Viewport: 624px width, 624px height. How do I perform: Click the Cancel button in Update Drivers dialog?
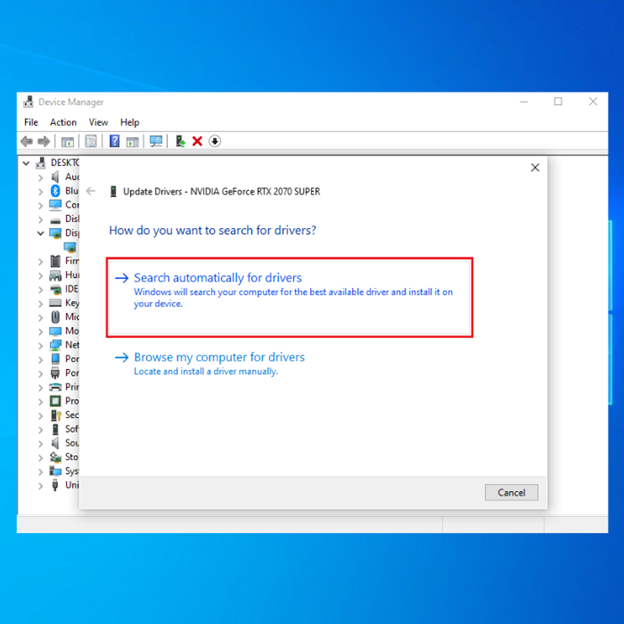511,493
